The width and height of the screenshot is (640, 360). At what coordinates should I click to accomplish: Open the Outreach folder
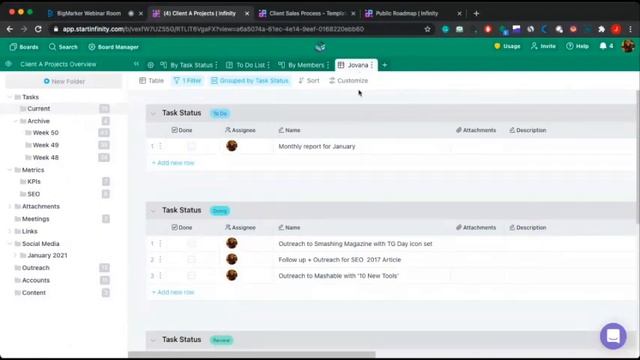[36, 268]
